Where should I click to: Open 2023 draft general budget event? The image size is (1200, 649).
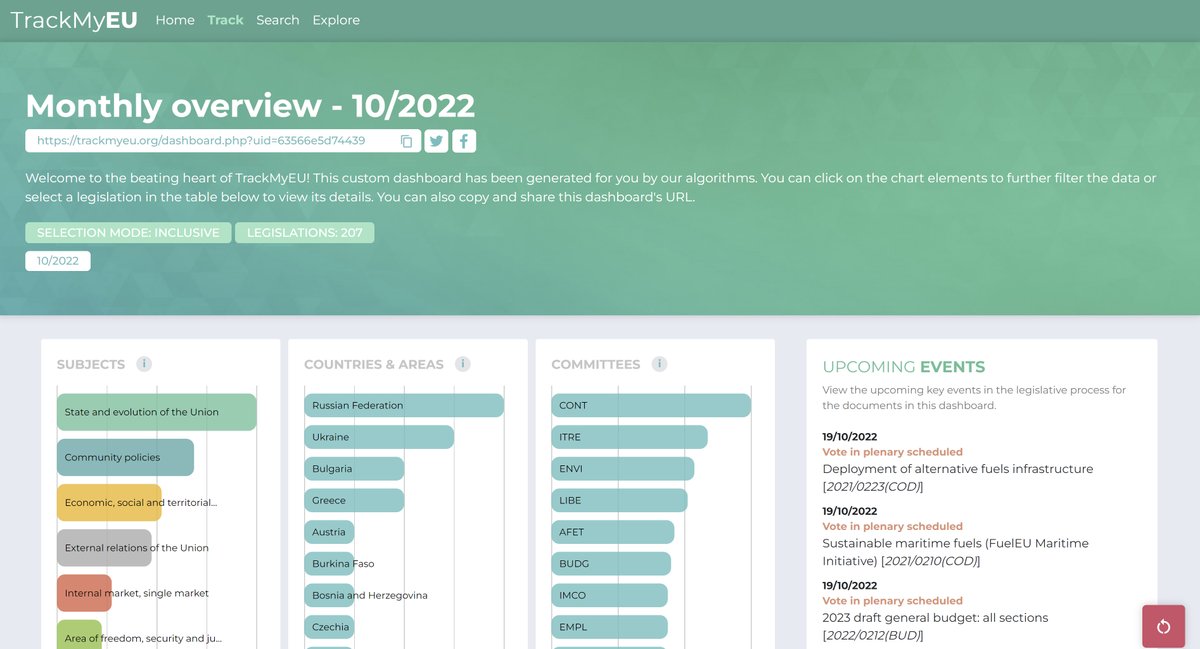tap(935, 626)
